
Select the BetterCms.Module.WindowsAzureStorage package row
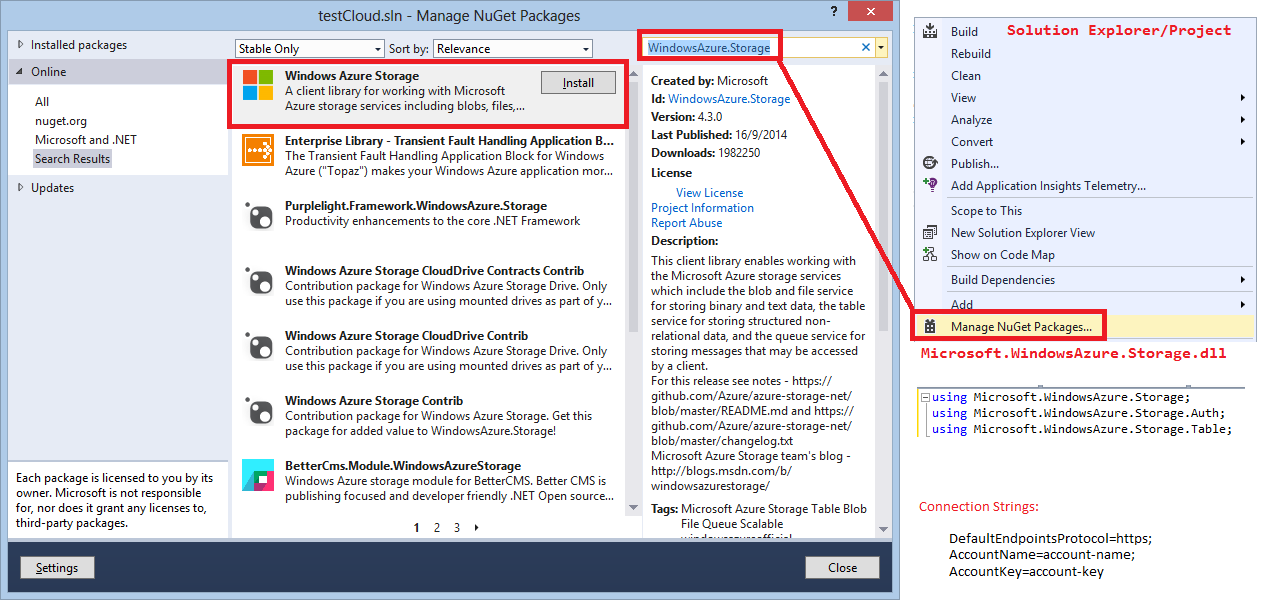(431, 481)
